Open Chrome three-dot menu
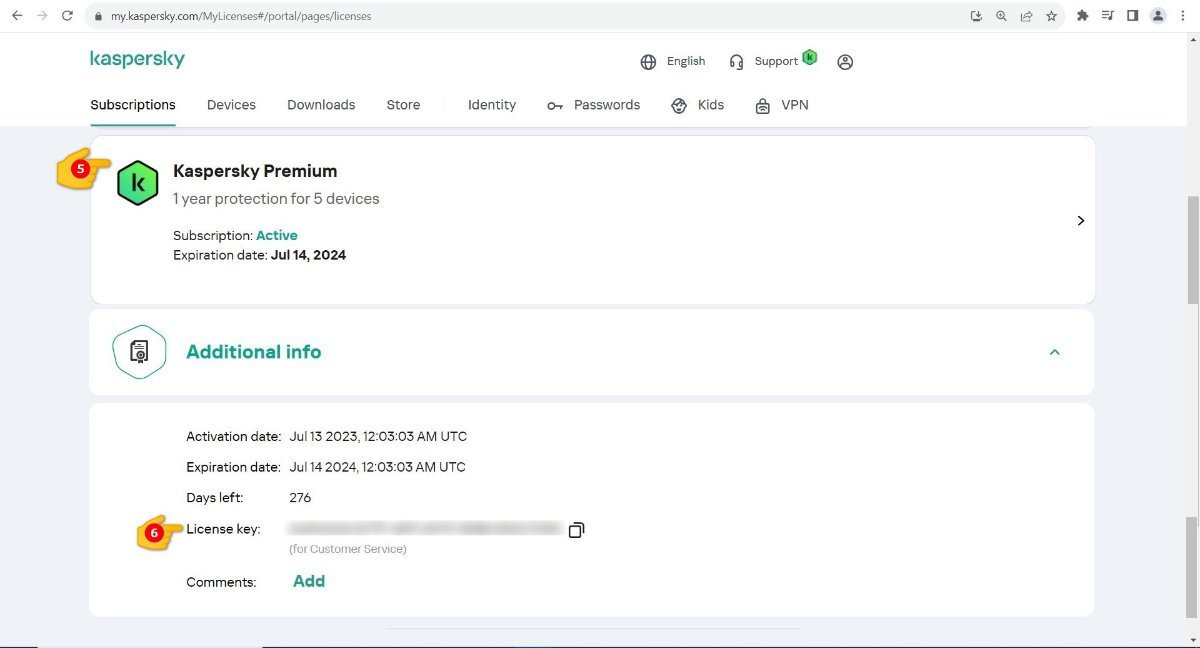 click(x=1185, y=16)
